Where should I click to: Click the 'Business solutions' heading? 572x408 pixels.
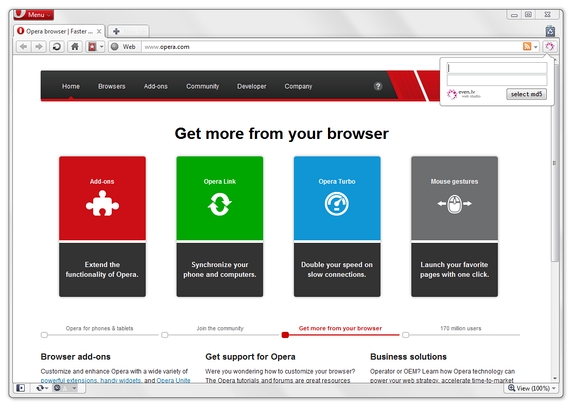click(x=408, y=357)
